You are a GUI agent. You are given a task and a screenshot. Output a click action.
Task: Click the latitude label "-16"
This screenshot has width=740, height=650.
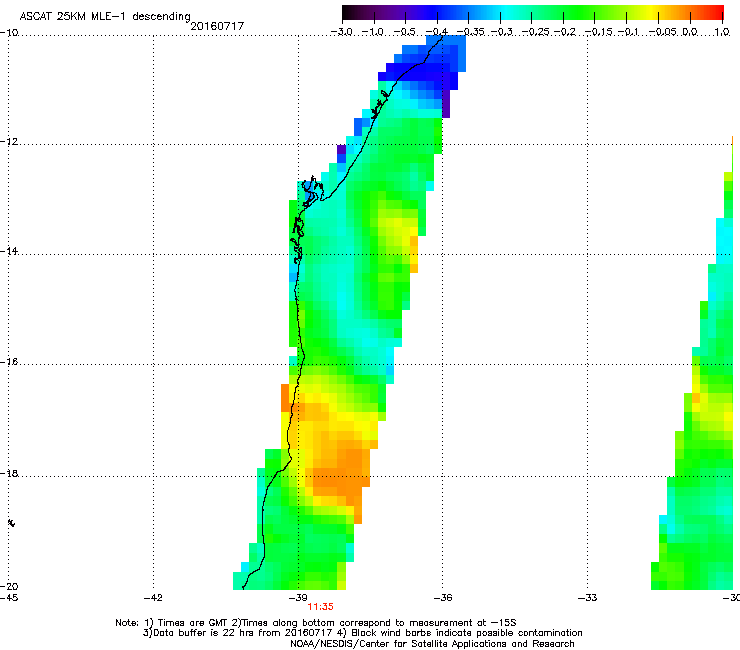pyautogui.click(x=9, y=362)
